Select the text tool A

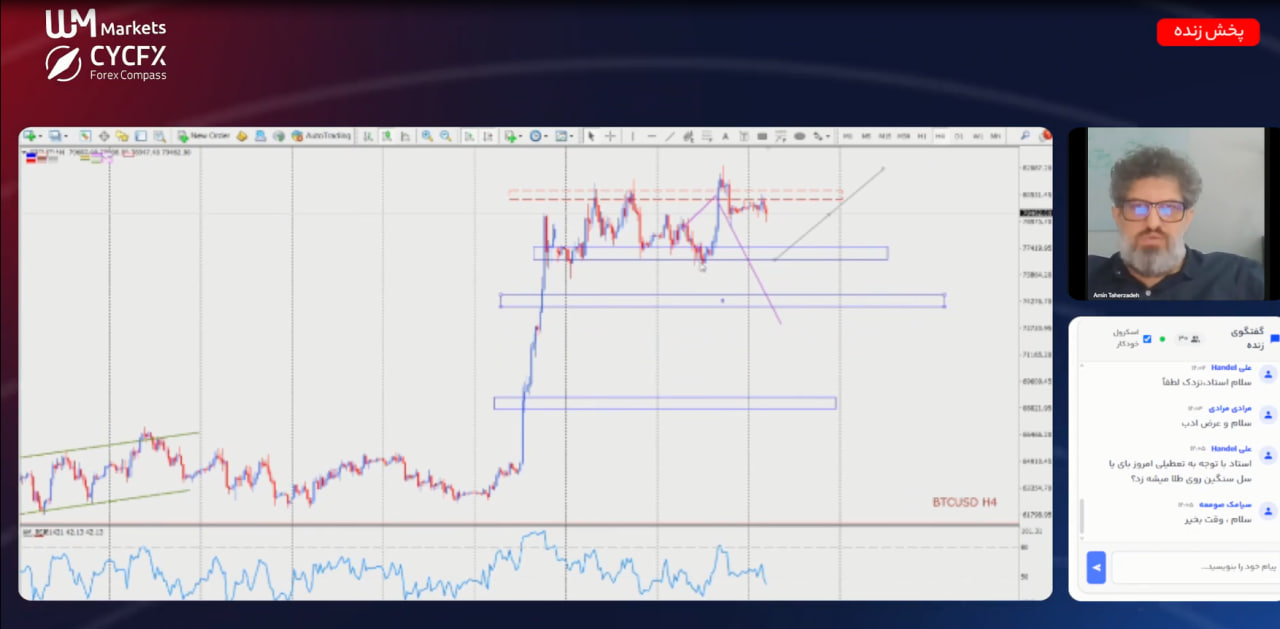click(x=725, y=136)
